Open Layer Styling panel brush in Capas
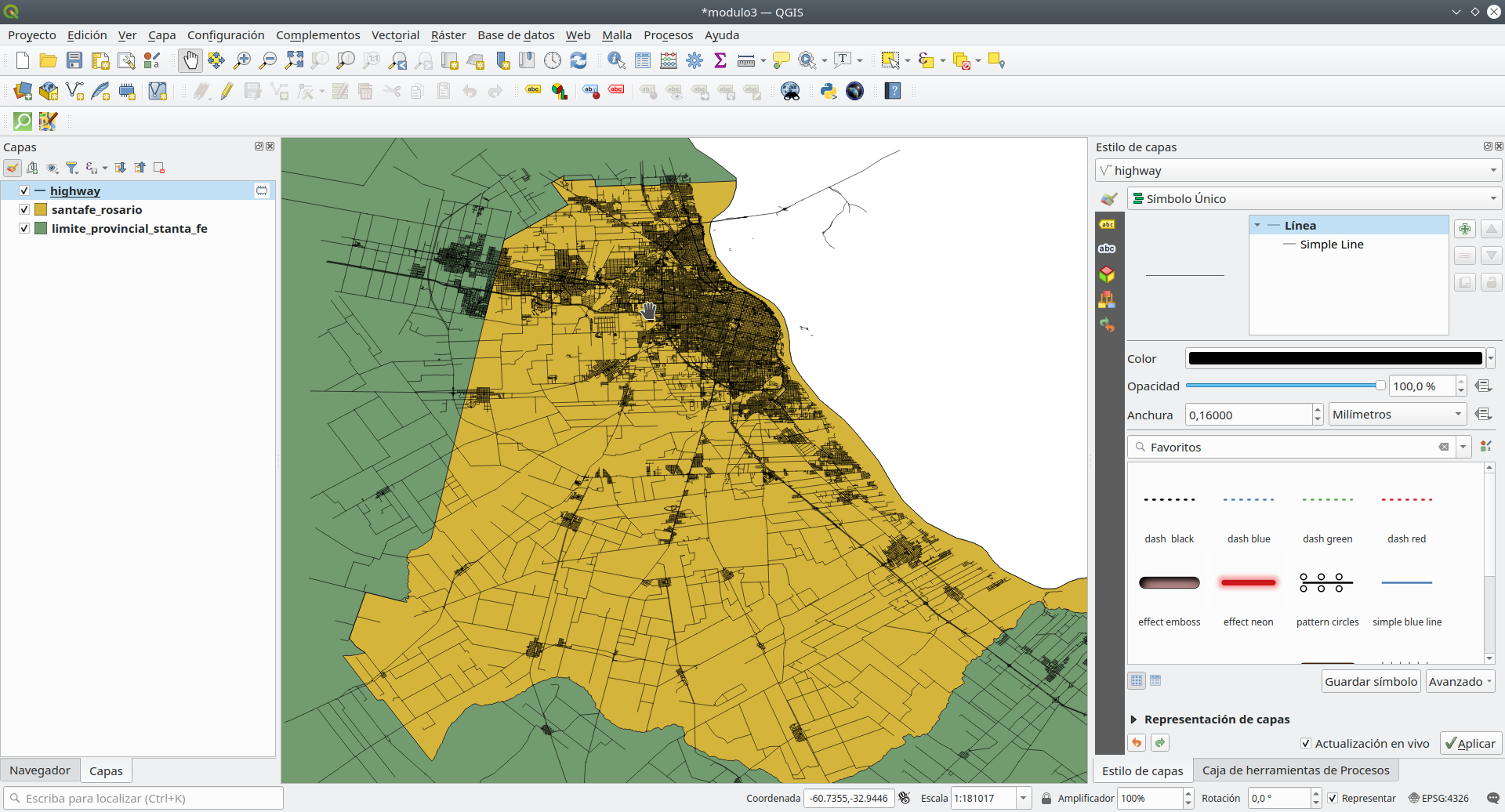The width and height of the screenshot is (1505, 812). coord(13,168)
